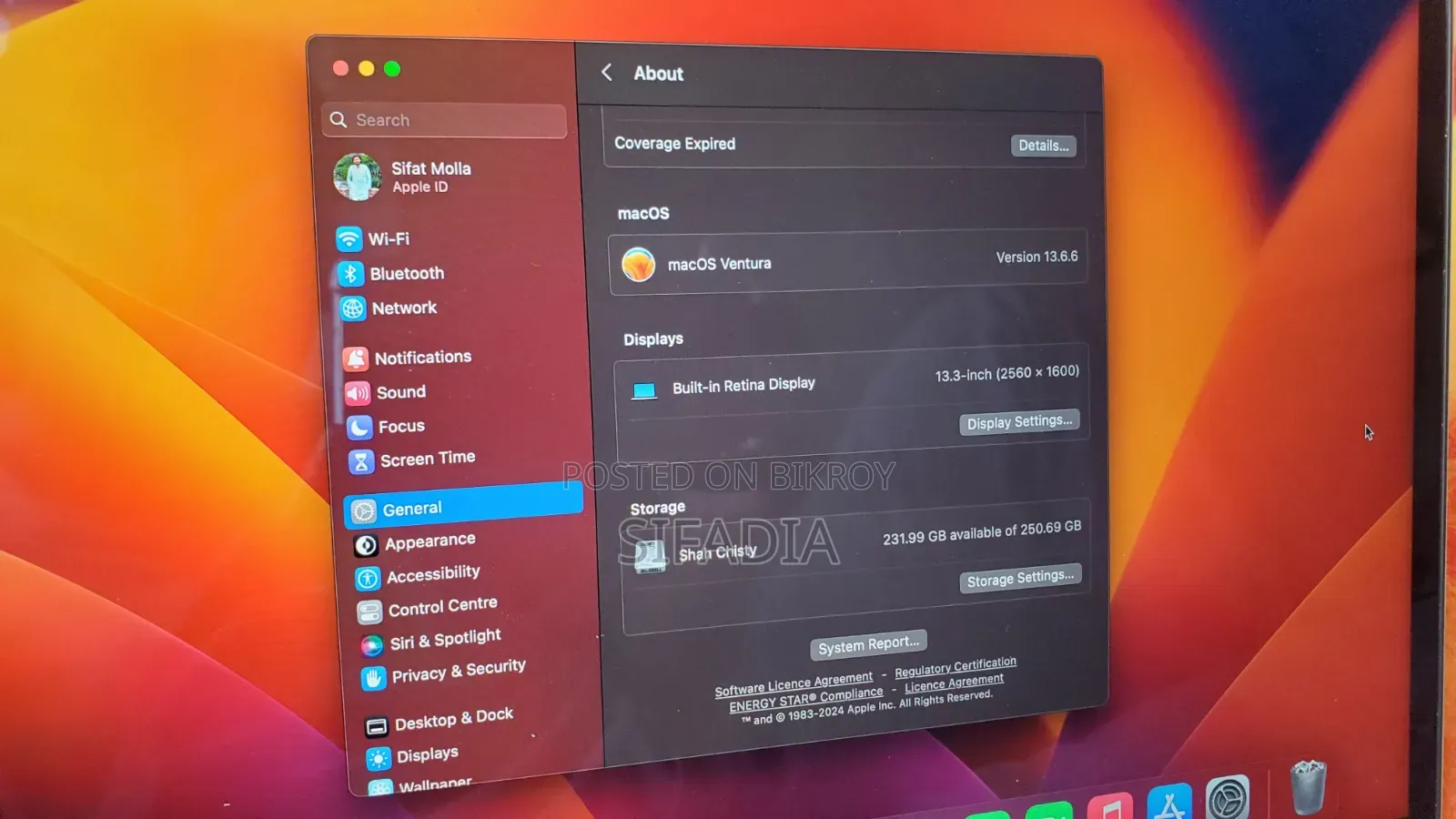Open Privacy & Security hand icon
This screenshot has width=1456, height=819.
[373, 678]
